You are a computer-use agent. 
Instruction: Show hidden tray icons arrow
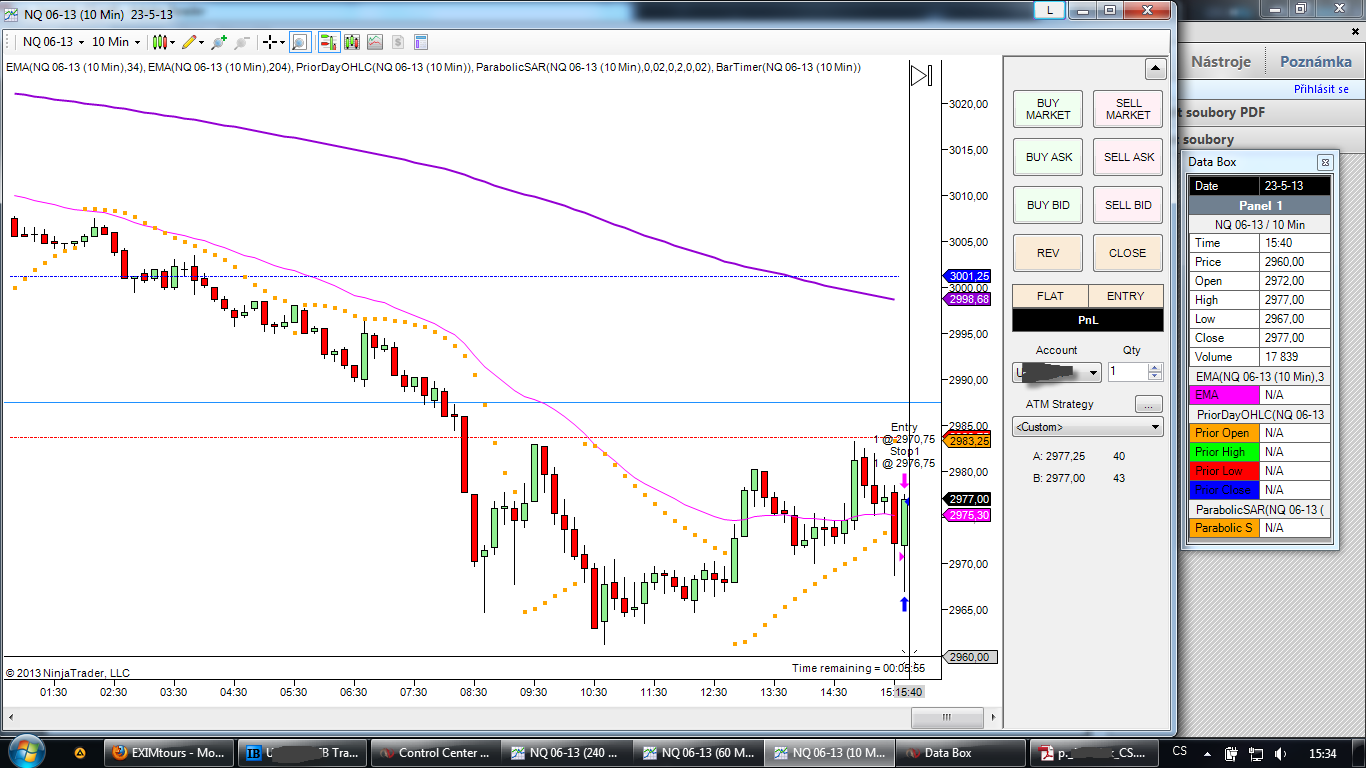click(1207, 752)
